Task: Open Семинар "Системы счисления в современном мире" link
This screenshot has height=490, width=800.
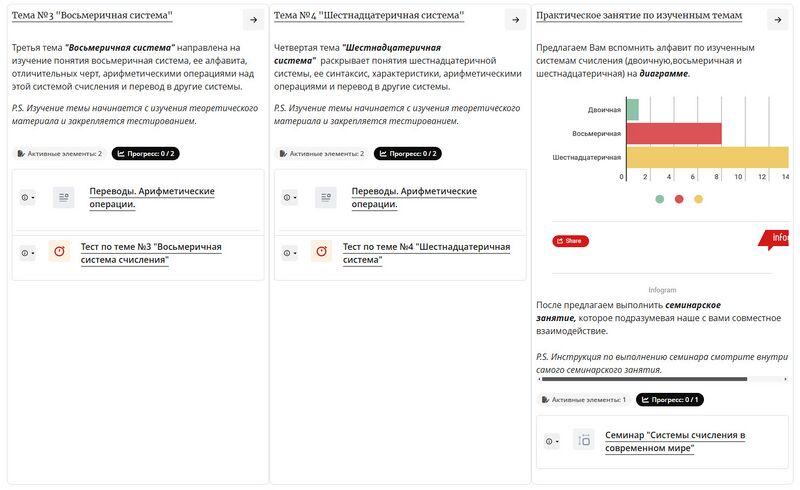Action: coord(675,442)
